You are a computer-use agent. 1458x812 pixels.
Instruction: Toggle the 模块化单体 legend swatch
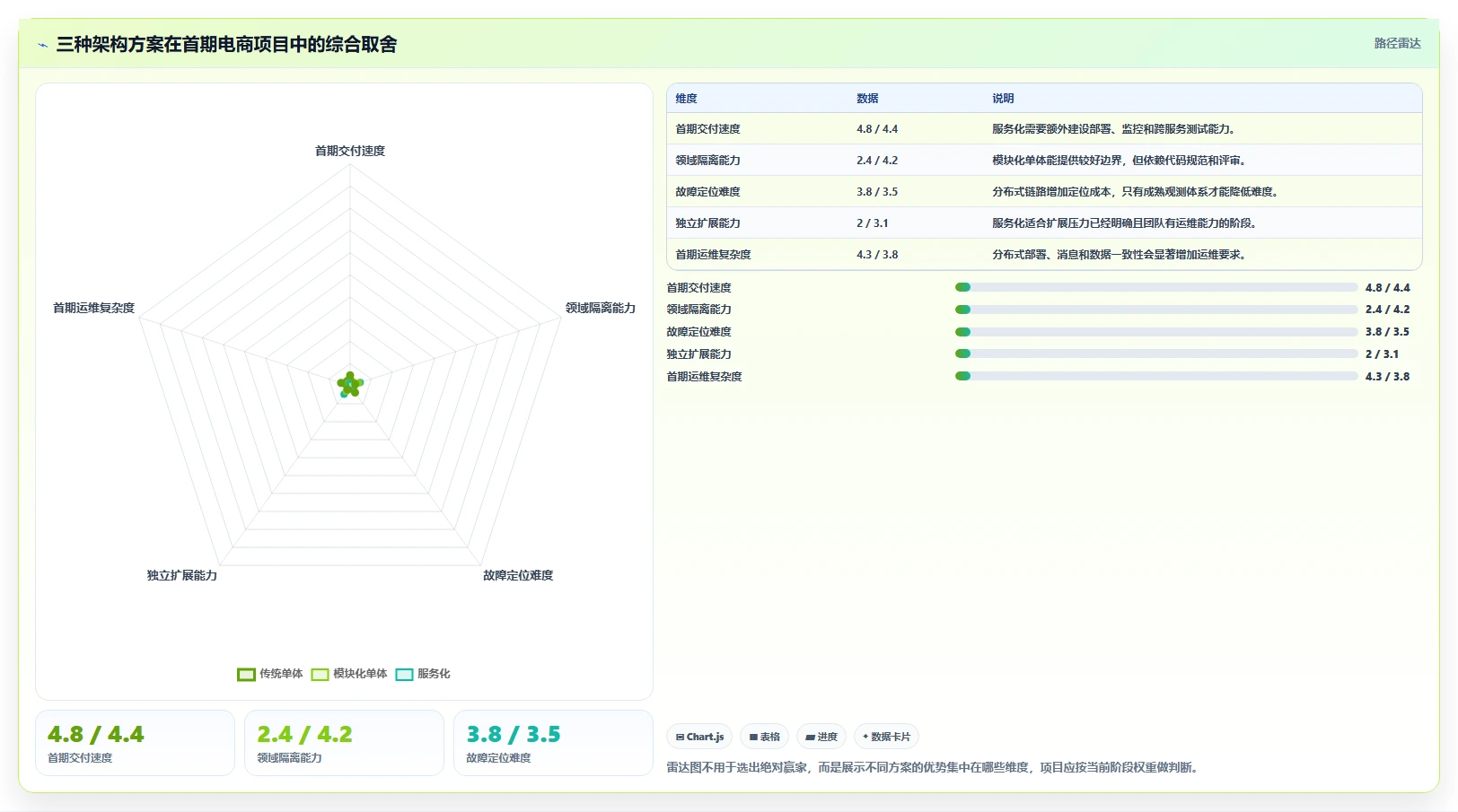(320, 674)
